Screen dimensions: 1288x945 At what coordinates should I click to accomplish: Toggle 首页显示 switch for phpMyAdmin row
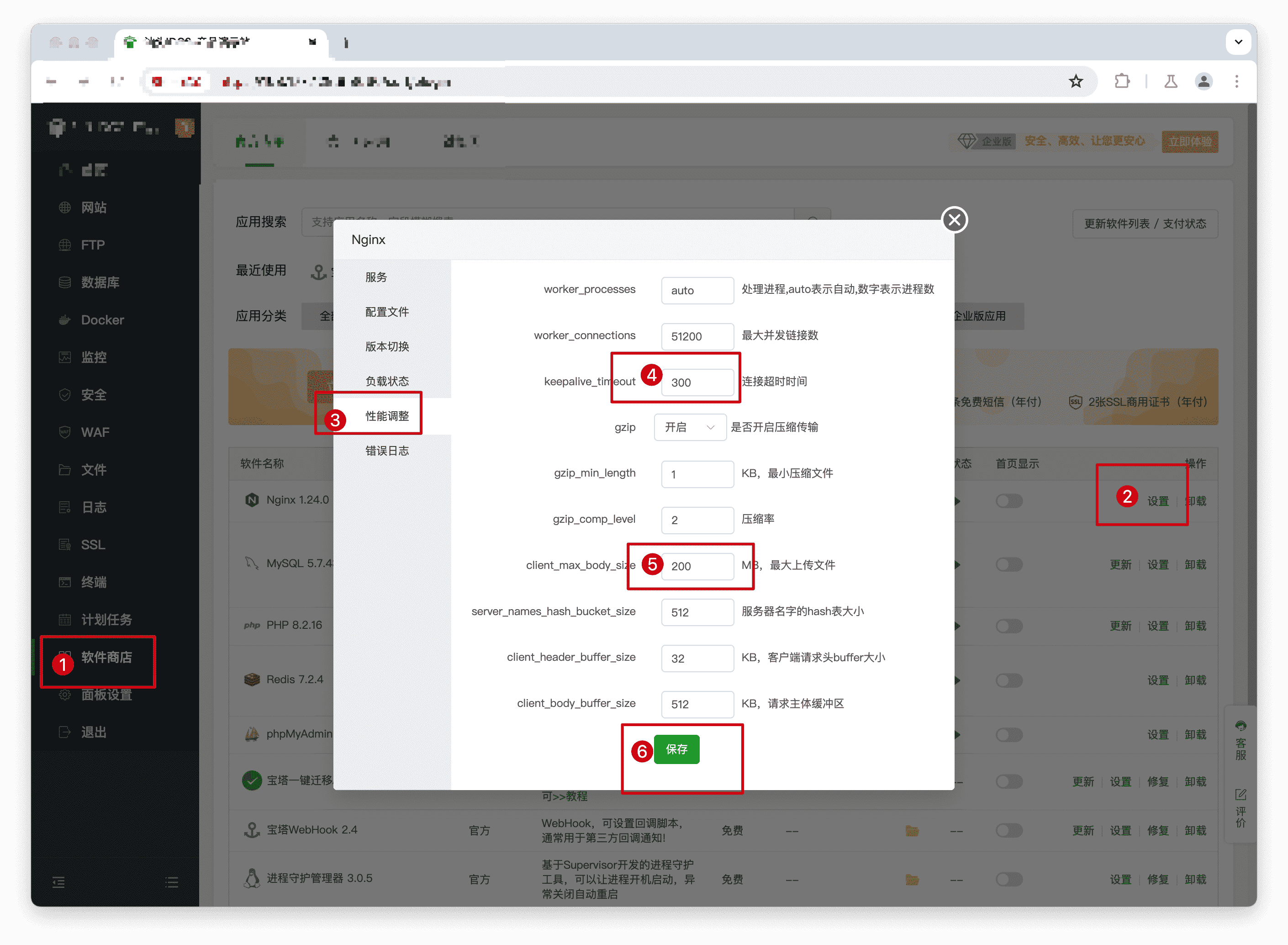[x=1009, y=734]
